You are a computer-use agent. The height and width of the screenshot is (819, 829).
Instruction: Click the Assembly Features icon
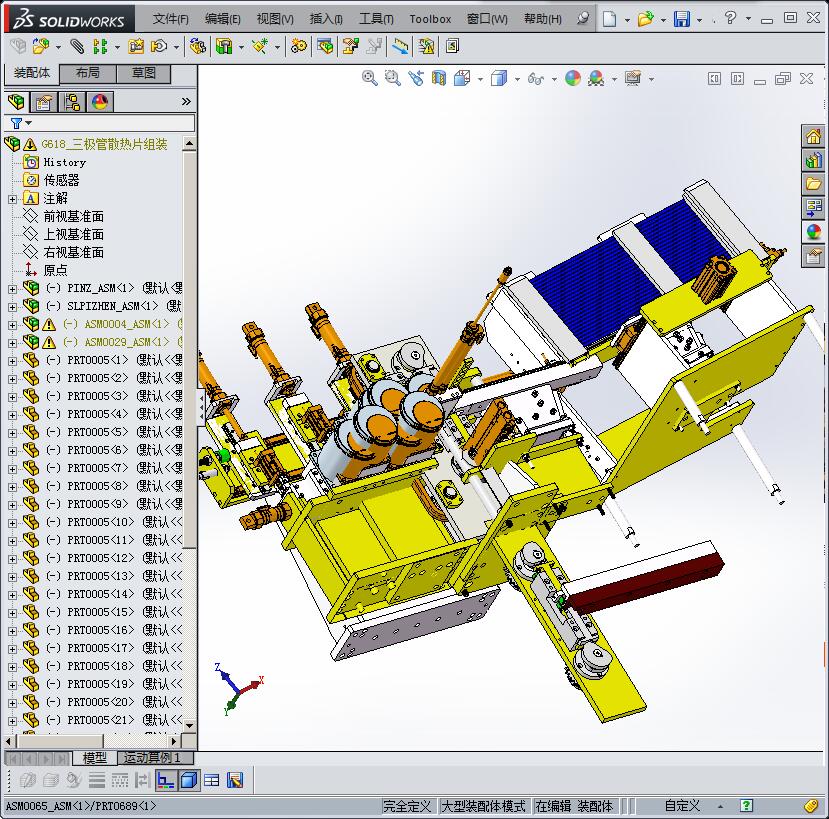224,47
